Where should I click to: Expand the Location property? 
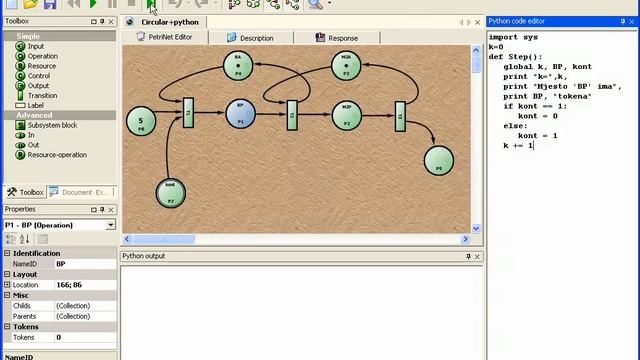(x=7, y=284)
